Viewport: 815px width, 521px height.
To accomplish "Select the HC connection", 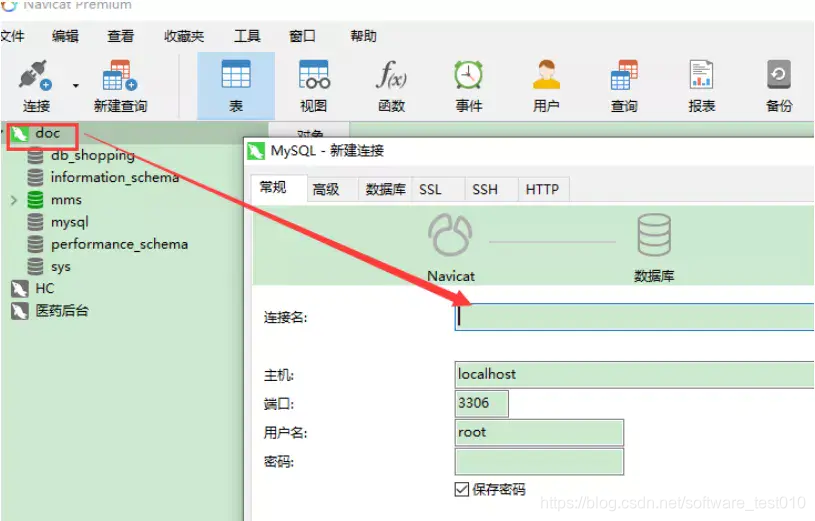I will click(45, 289).
